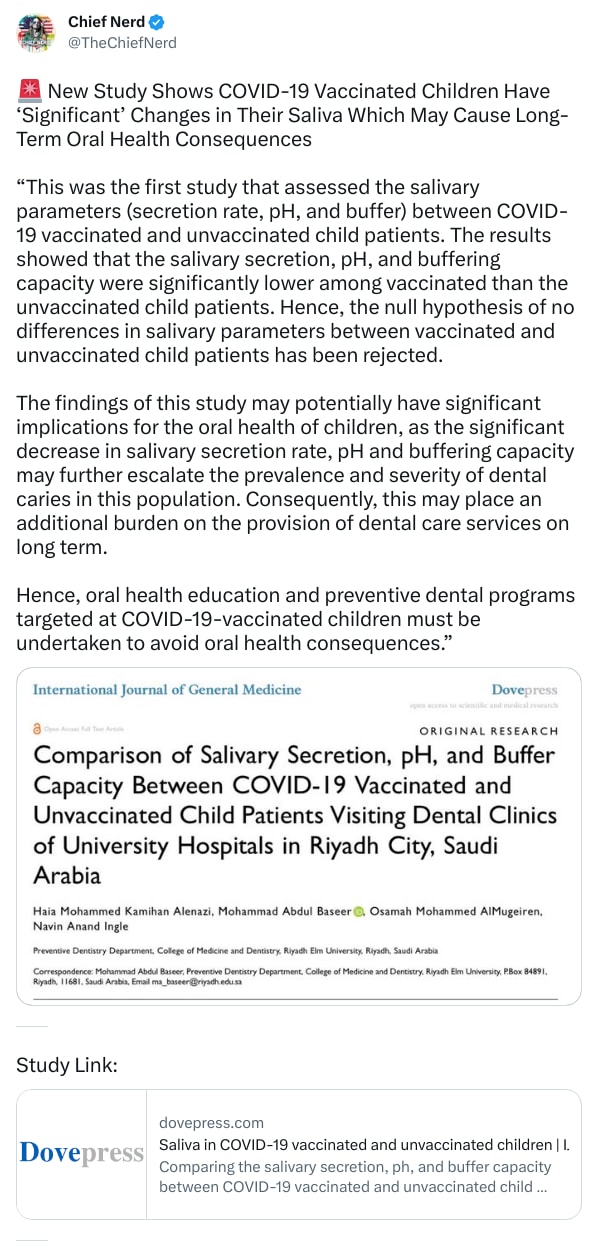Click the Study Link label
598x1253 pixels.
(x=67, y=1065)
